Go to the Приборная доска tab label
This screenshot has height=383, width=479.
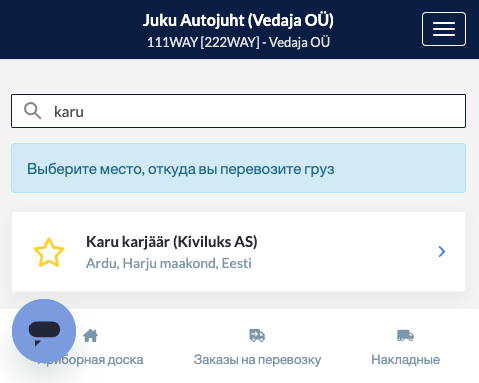point(90,360)
